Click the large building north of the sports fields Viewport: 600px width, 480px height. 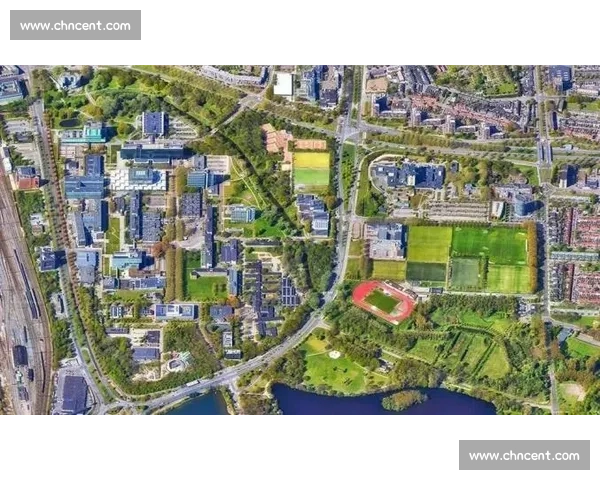coord(408,175)
